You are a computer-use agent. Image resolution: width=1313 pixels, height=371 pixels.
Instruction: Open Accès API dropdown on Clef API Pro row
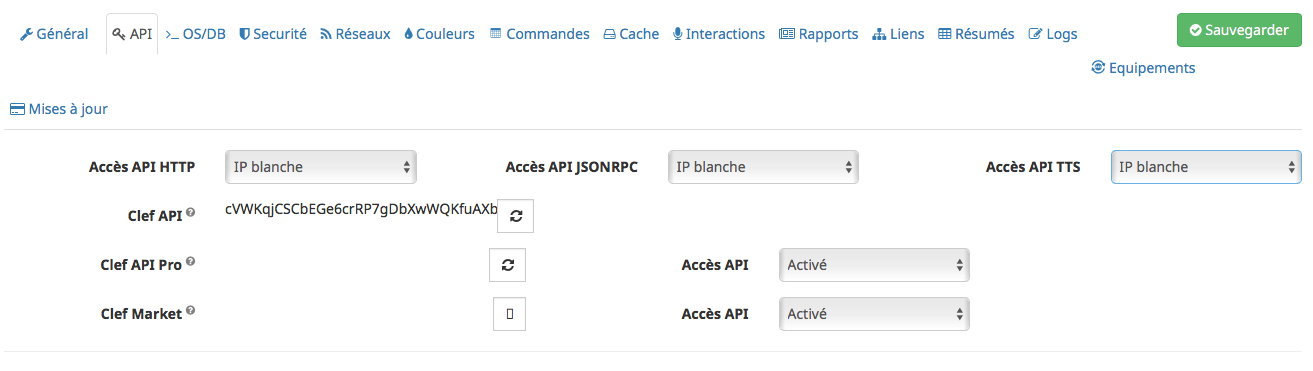pos(874,265)
